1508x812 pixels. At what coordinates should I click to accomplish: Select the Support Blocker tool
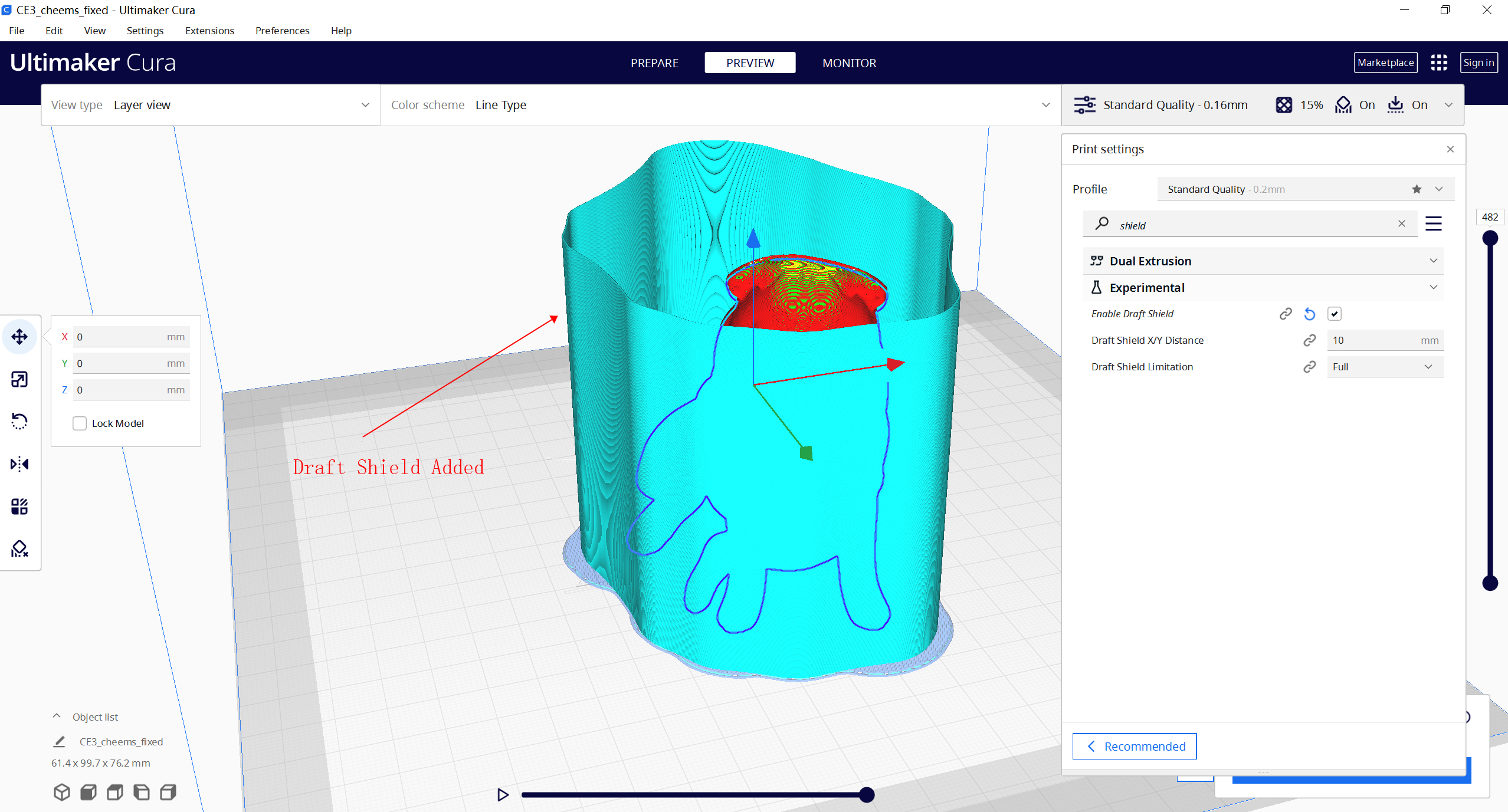pyautogui.click(x=19, y=549)
